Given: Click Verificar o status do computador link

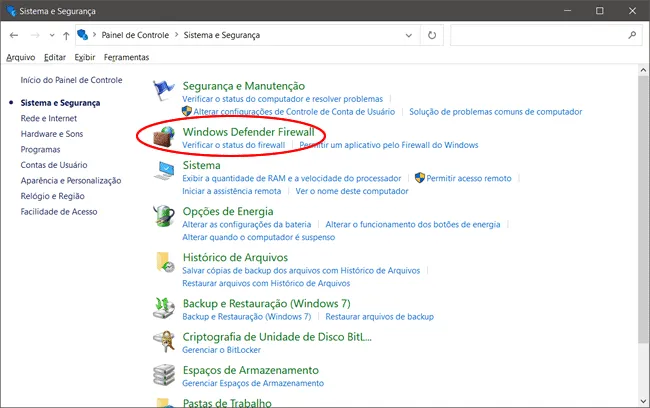Looking at the screenshot, I should tap(283, 99).
